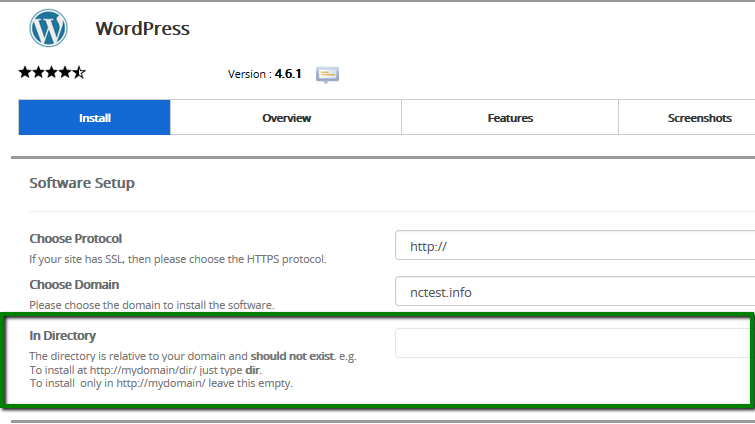Viewport: 755px width, 424px height.
Task: Open the Overview tab
Action: coord(286,118)
